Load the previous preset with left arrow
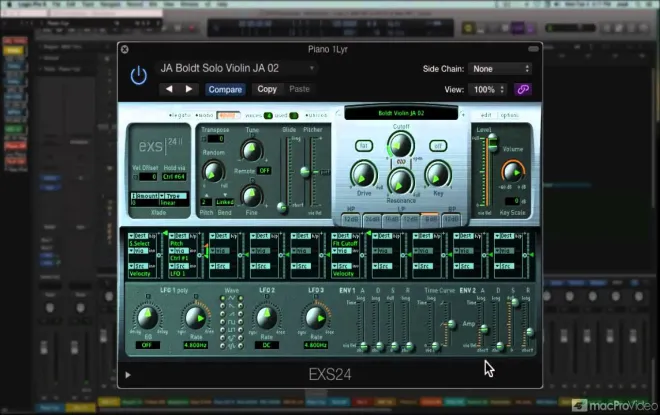Image resolution: width=660 pixels, height=415 pixels. coord(169,89)
